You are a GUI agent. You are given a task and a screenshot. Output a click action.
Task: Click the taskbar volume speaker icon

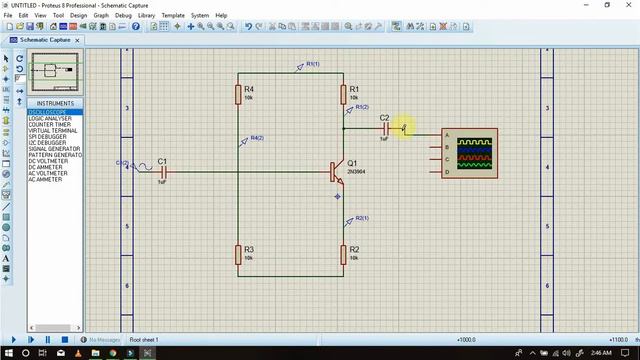(567, 353)
